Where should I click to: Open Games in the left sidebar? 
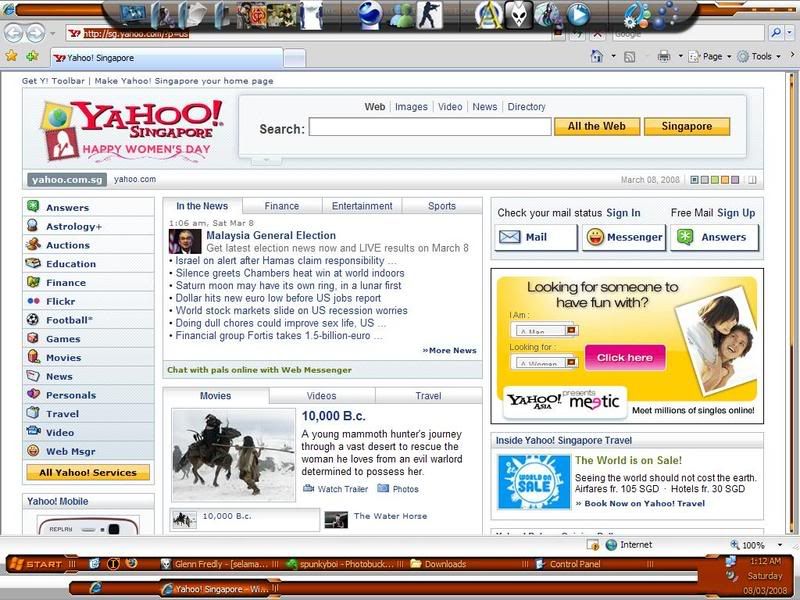(x=63, y=339)
